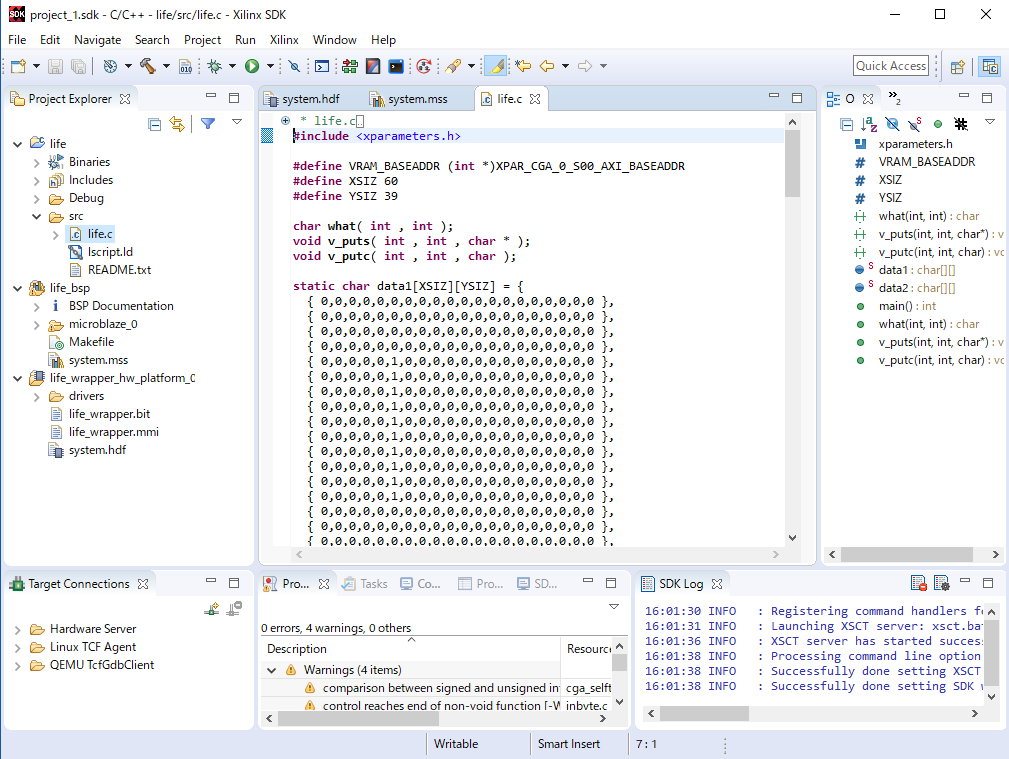Select the C/C++ perspective icon
This screenshot has width=1009, height=759.
990,66
